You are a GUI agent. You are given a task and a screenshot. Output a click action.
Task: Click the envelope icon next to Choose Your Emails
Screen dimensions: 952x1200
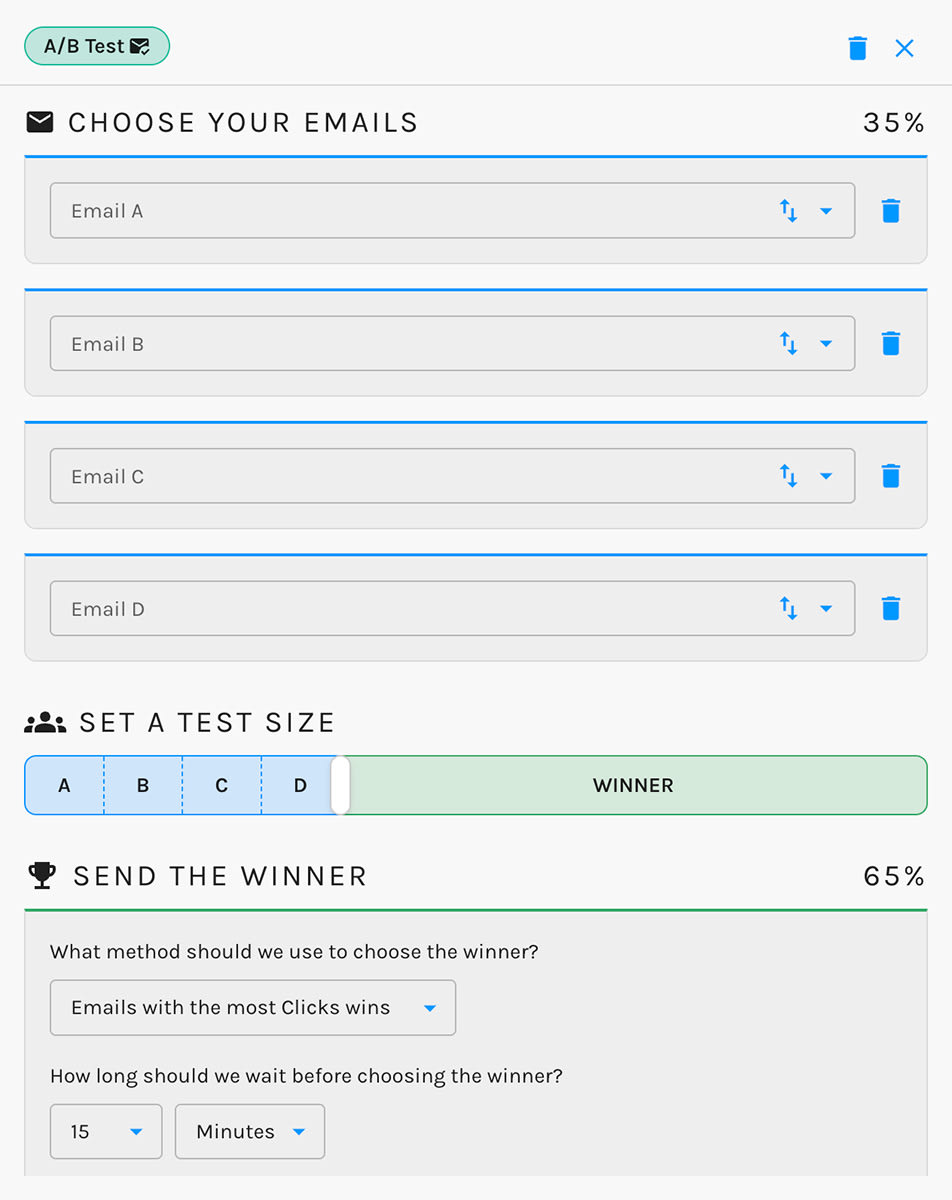click(40, 121)
